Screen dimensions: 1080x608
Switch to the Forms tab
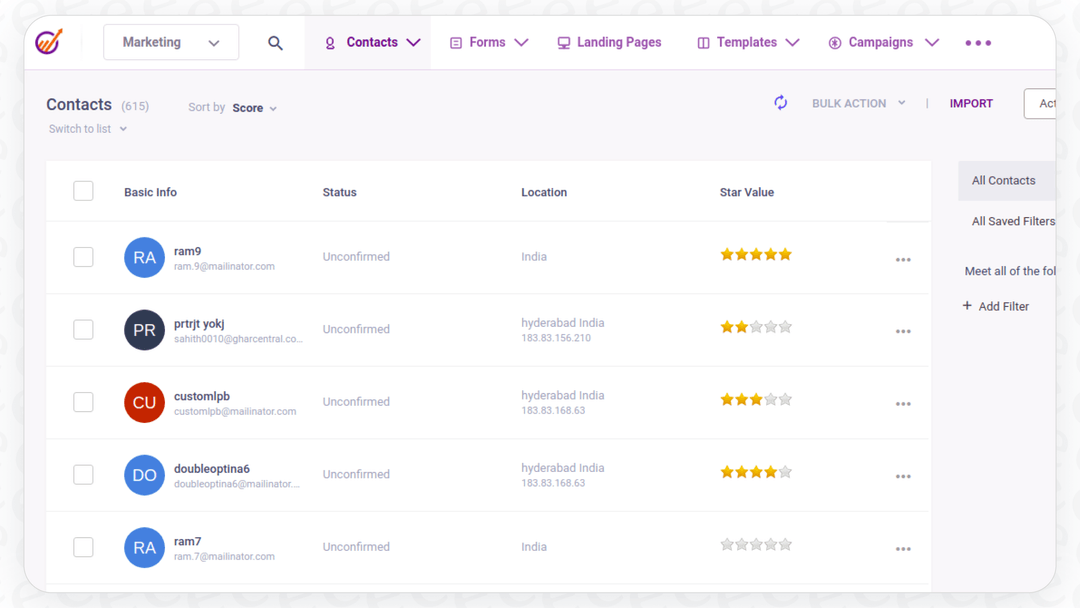click(488, 42)
